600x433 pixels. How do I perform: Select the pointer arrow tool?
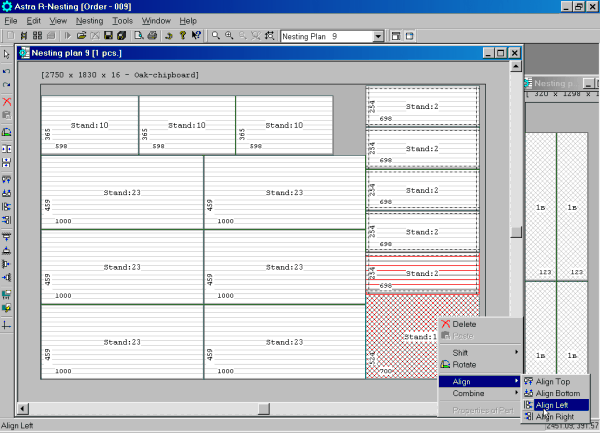tap(8, 54)
